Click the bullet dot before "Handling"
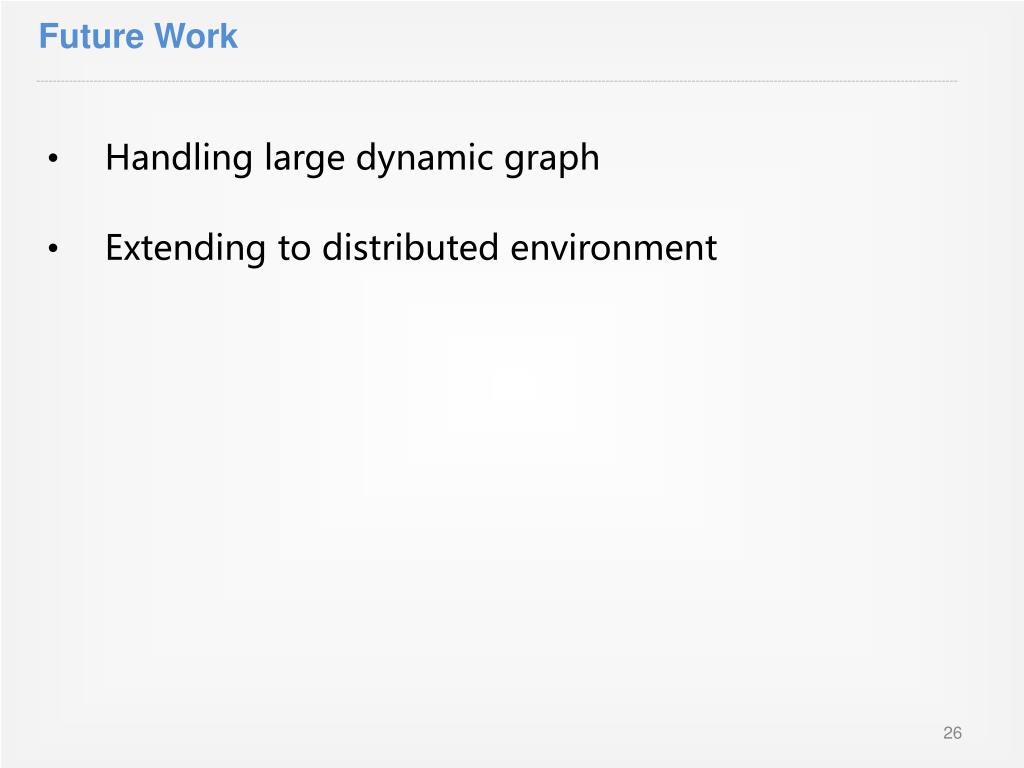The height and width of the screenshot is (768, 1024). pos(53,158)
